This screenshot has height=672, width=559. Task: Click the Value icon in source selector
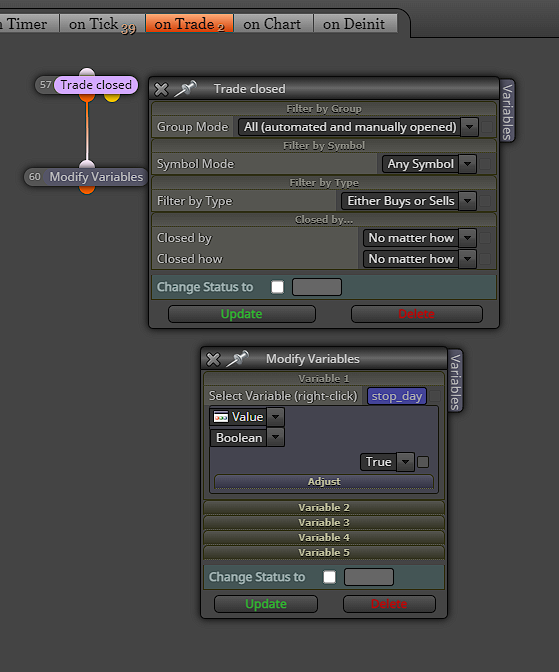pos(221,417)
